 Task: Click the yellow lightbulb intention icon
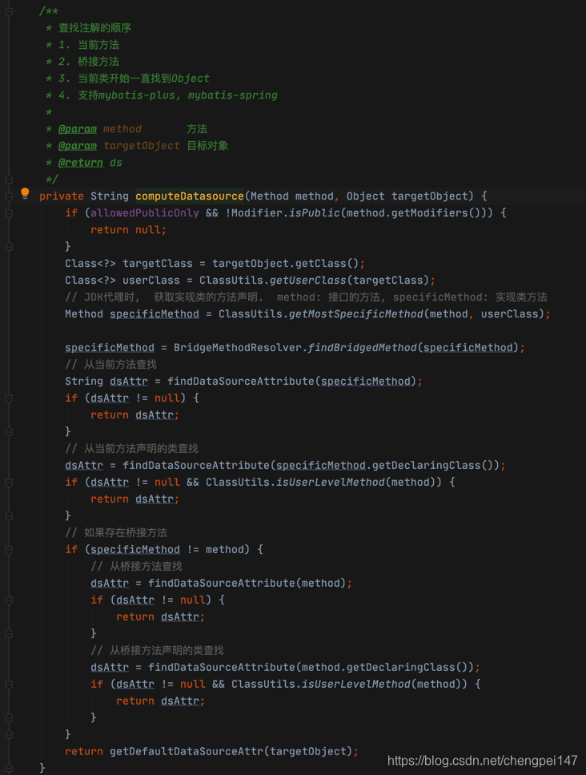pyautogui.click(x=25, y=193)
